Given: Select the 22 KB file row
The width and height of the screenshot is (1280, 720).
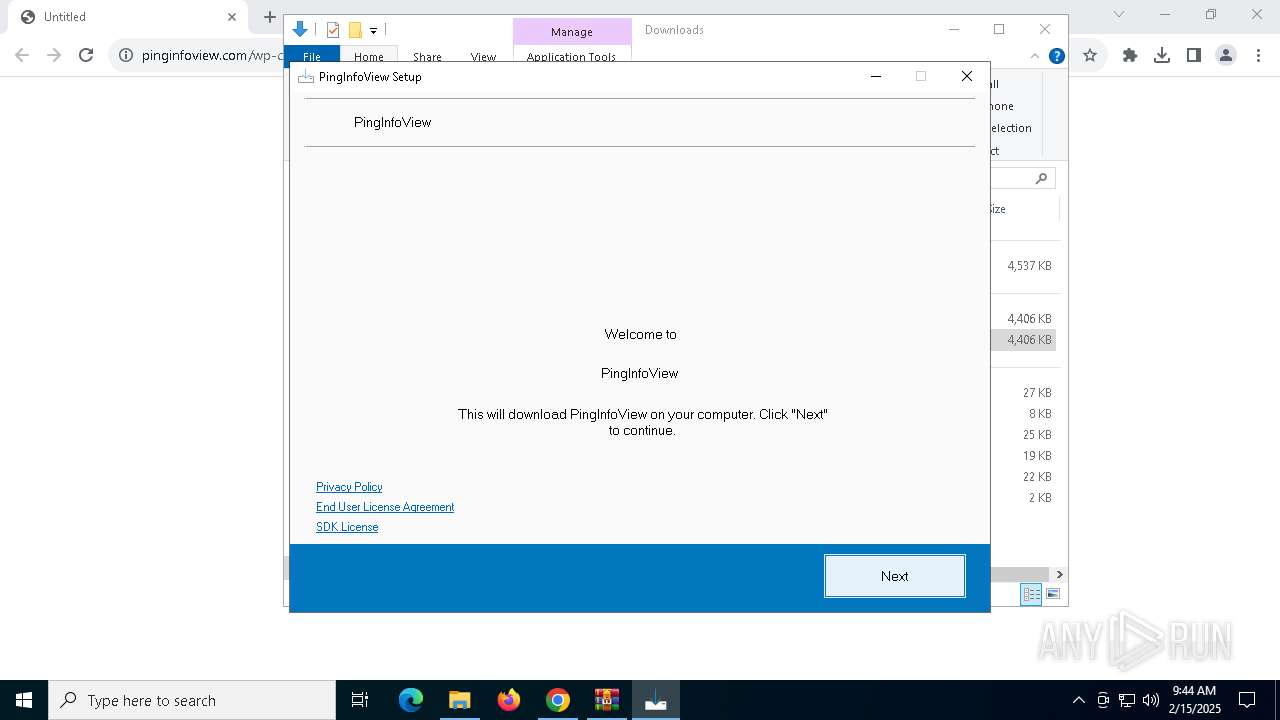Looking at the screenshot, I should click(1025, 477).
